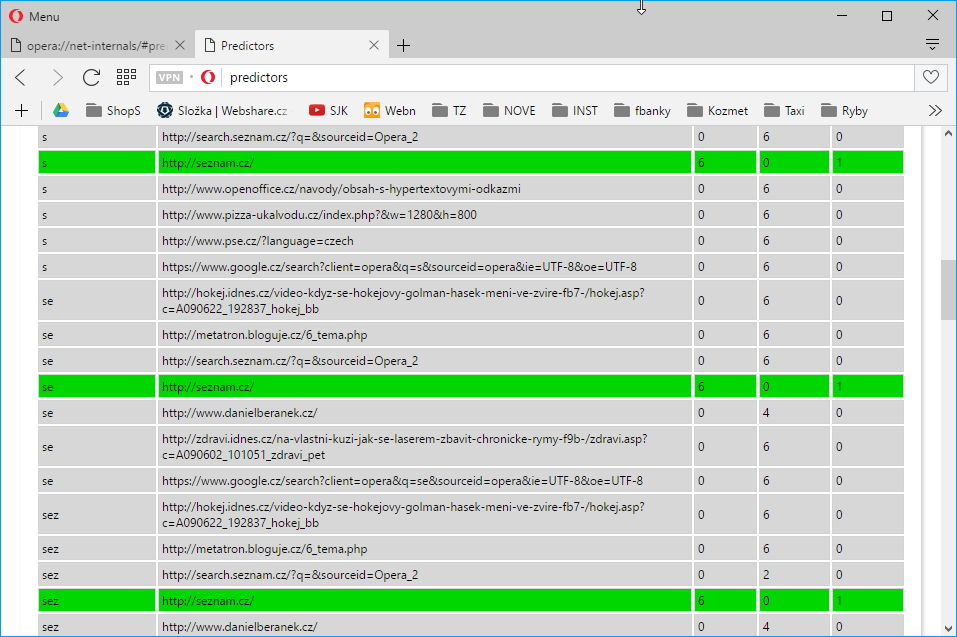Open the TZ bookmark folder

(x=449, y=110)
